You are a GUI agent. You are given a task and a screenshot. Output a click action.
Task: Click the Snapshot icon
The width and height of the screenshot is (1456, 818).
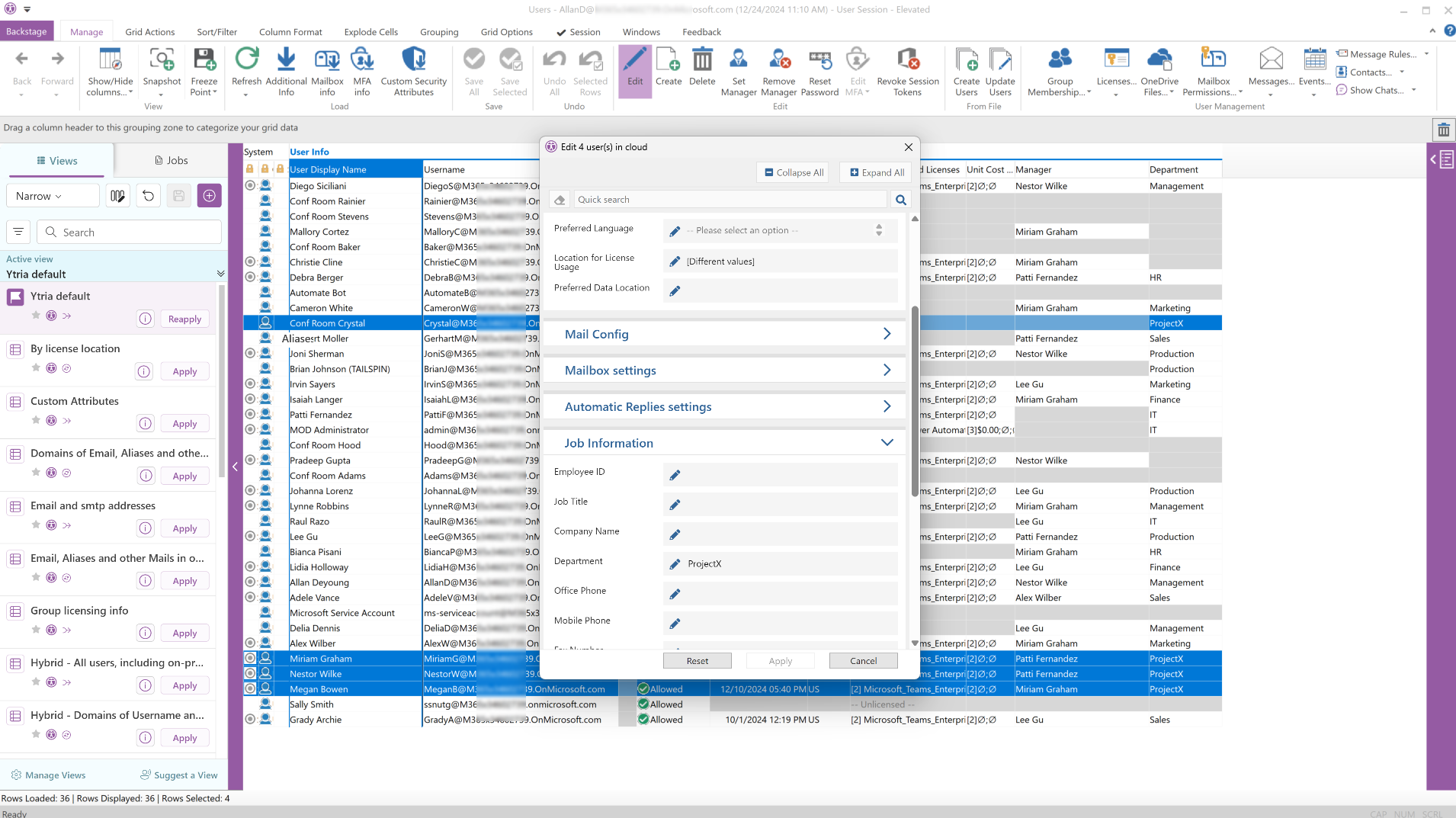pos(162,59)
